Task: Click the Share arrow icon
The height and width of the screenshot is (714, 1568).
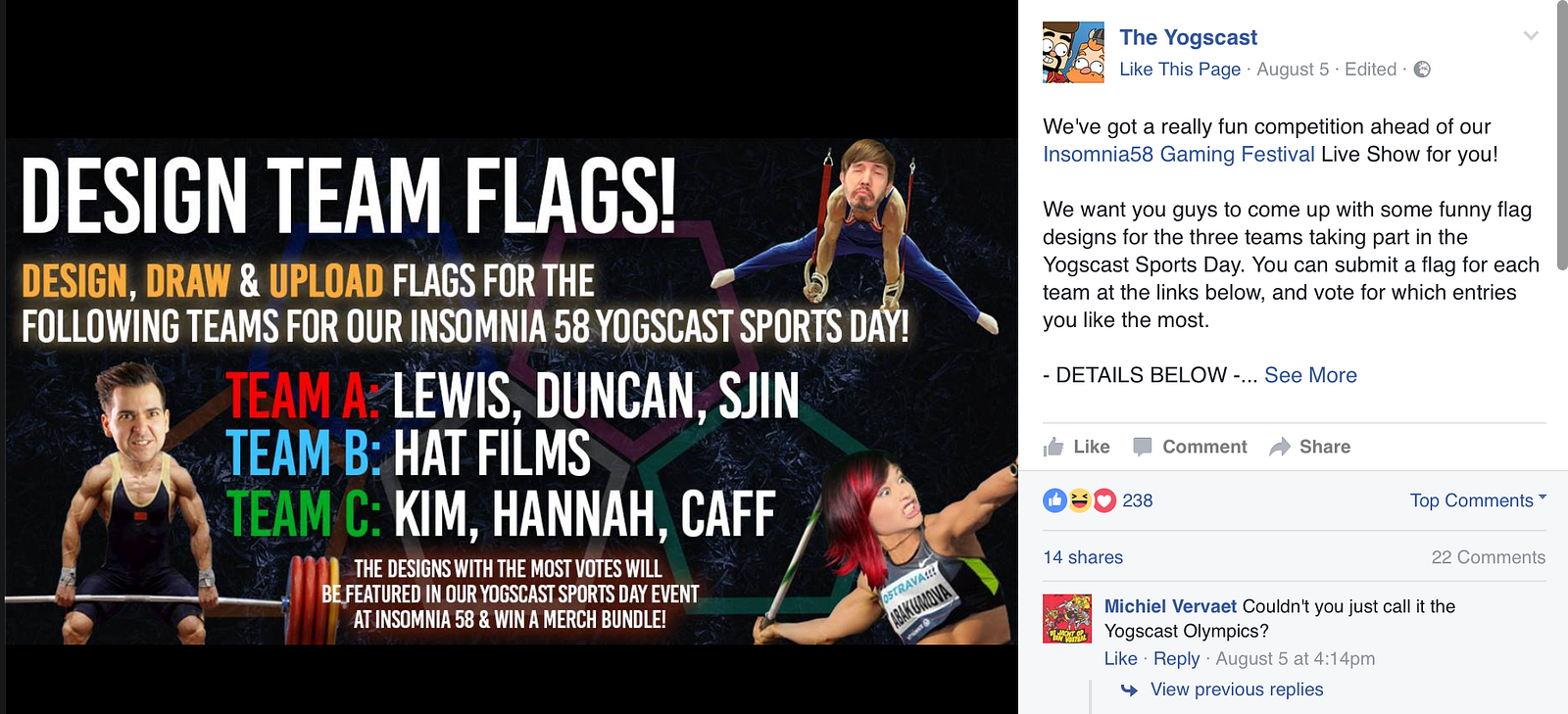Action: coord(1279,447)
